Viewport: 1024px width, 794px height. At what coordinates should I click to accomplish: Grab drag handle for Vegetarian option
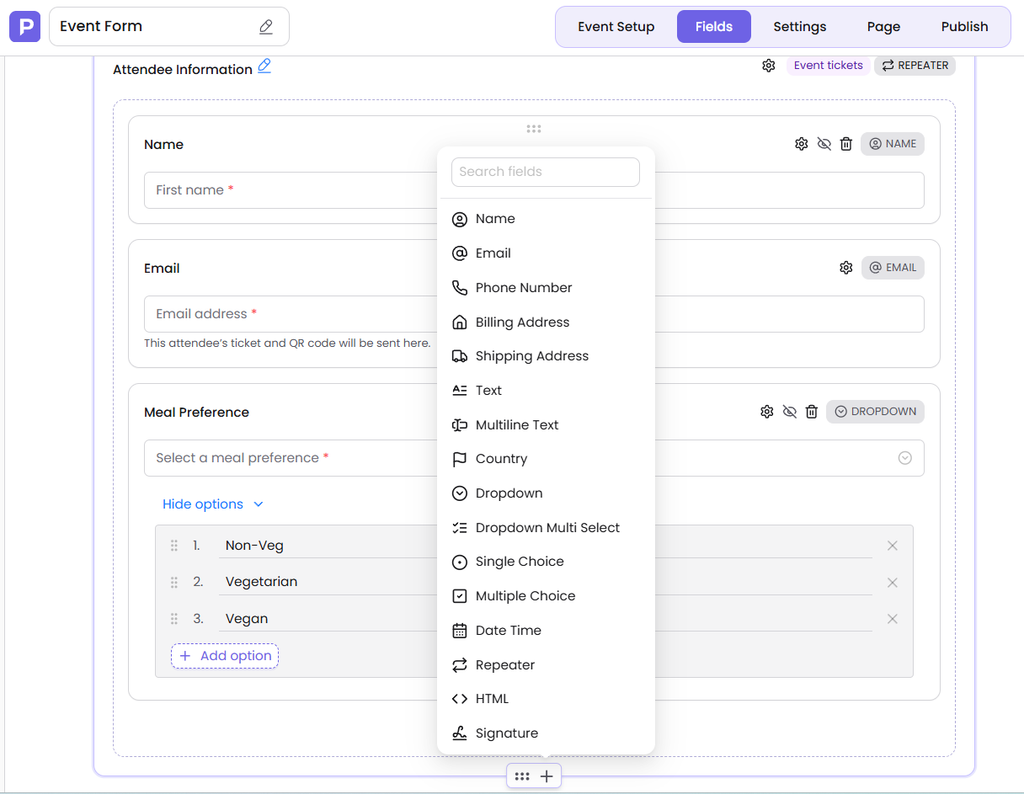coord(174,582)
